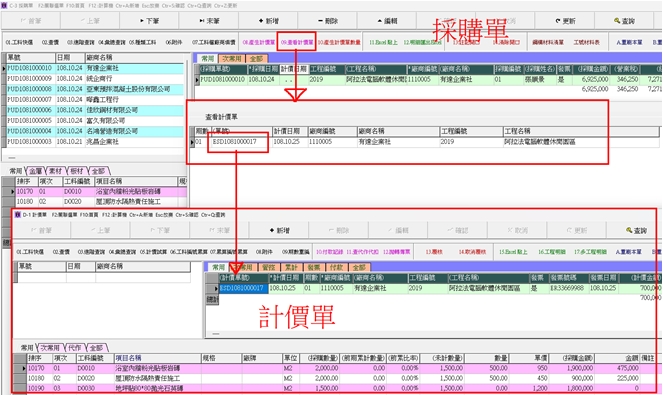Select 金屬 tab in 採購單 item list
The image size is (663, 395).
pyautogui.click(x=36, y=171)
